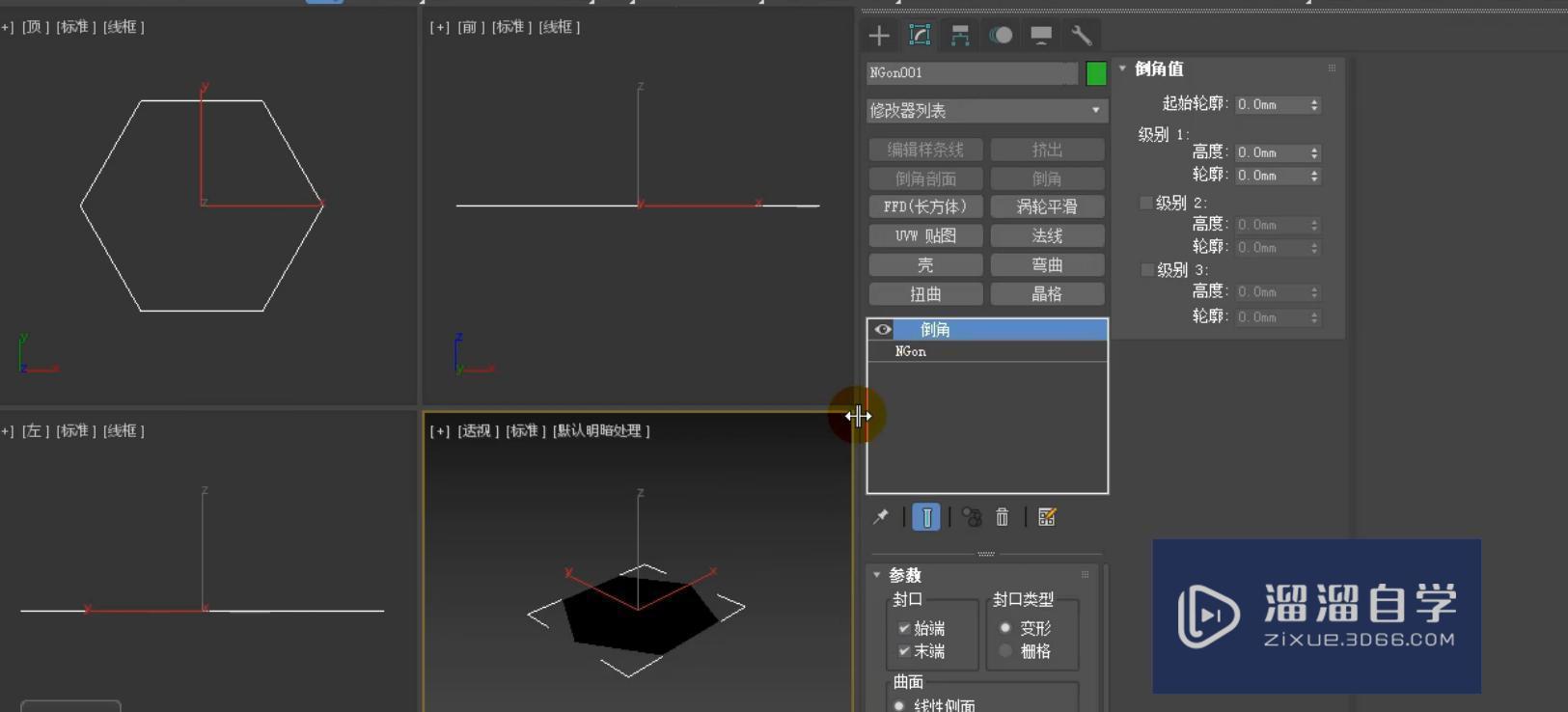The width and height of the screenshot is (1568, 712).
Task: Open configure modifier sets icon
Action: [1047, 517]
